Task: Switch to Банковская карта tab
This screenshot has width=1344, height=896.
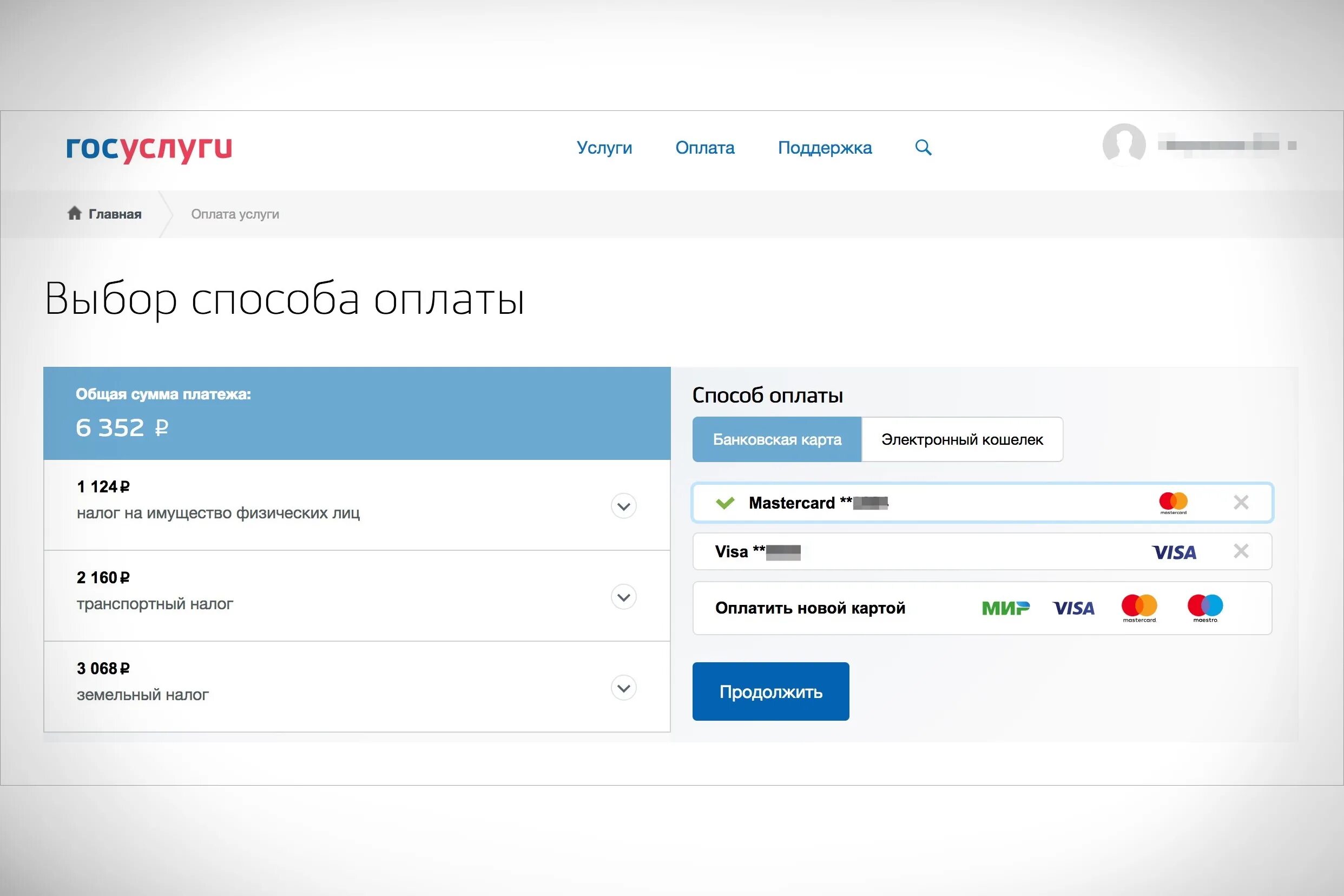Action: [x=776, y=439]
